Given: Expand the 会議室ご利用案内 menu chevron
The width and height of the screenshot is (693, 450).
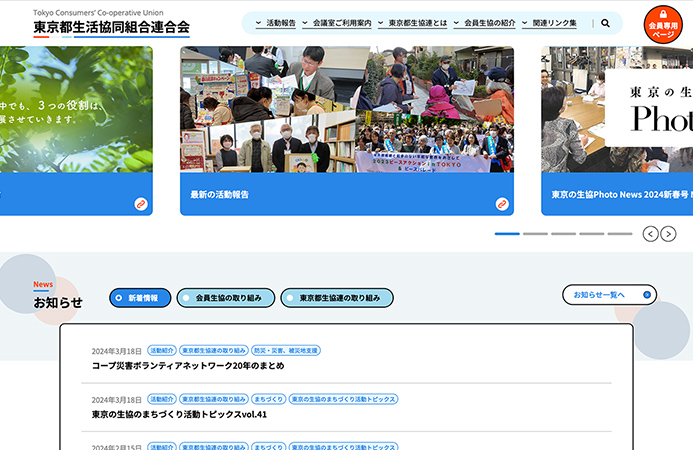Looking at the screenshot, I should point(305,23).
